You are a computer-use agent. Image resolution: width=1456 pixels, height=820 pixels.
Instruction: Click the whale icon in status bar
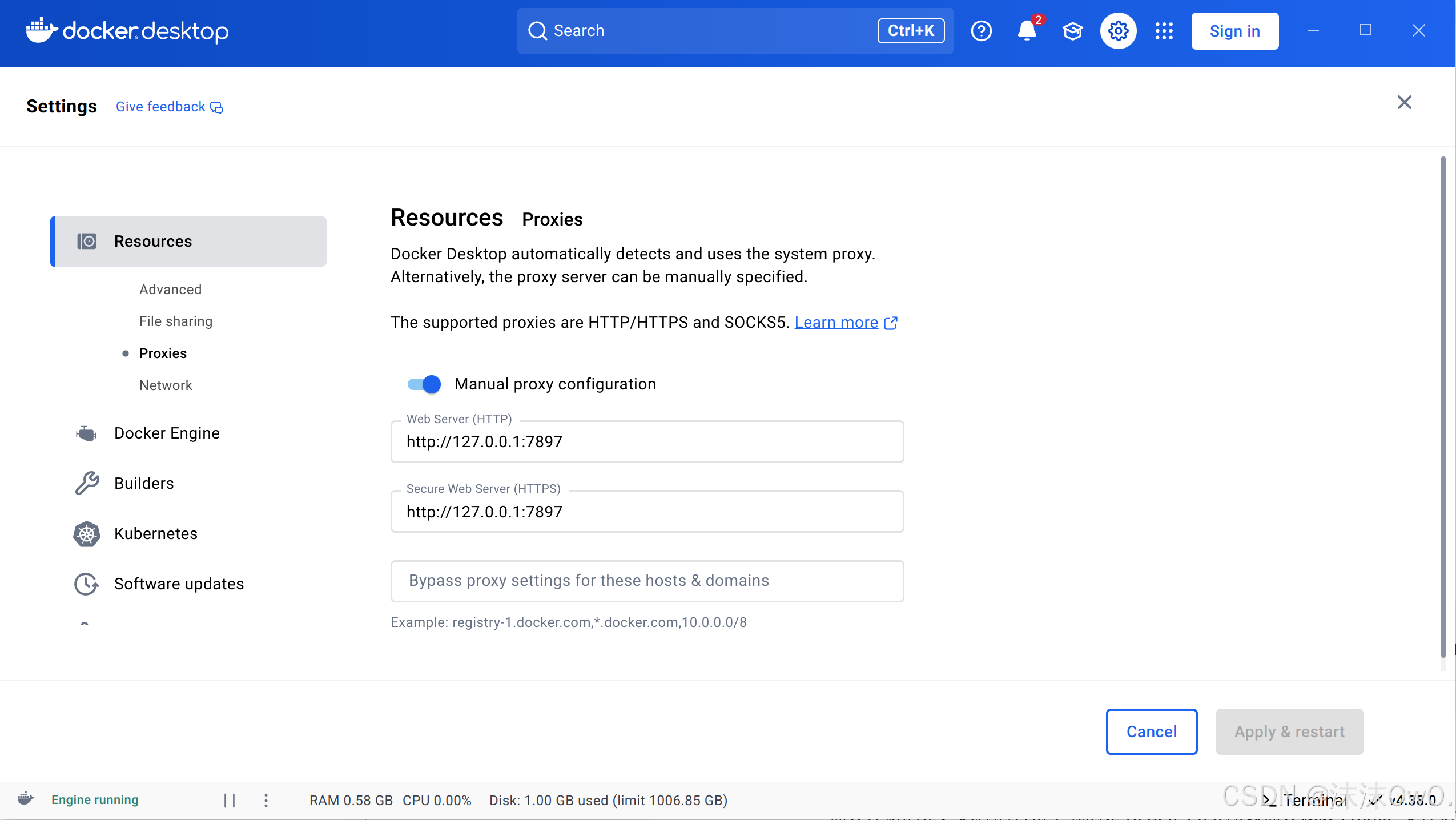pyautogui.click(x=26, y=799)
